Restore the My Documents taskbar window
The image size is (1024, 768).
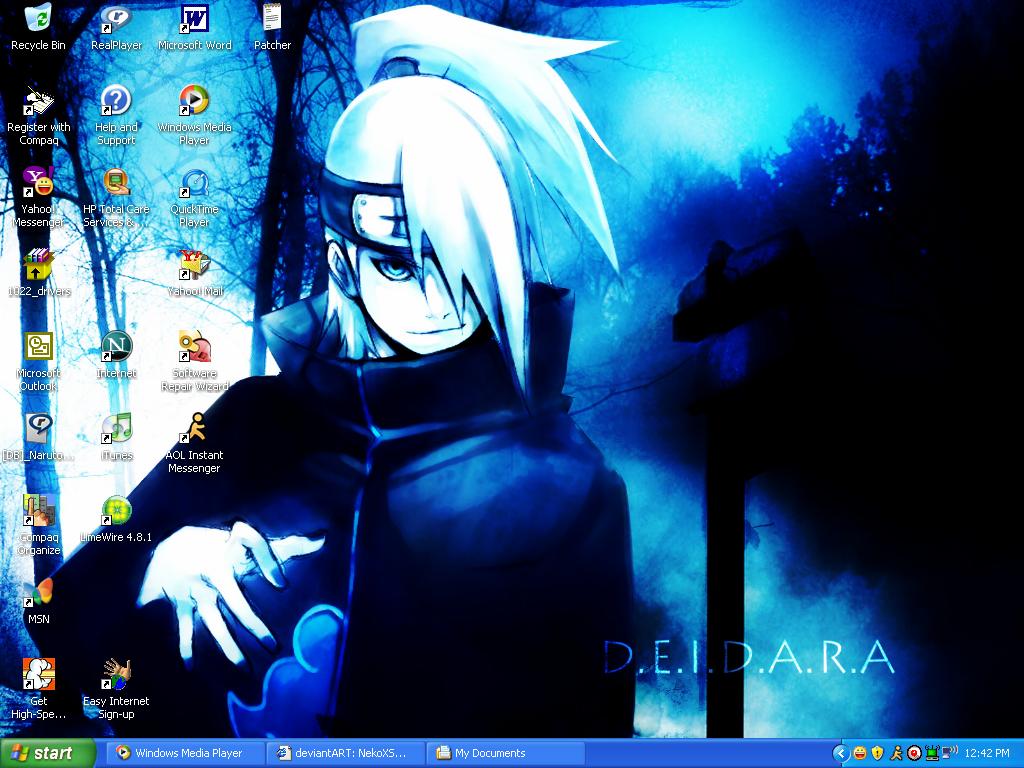point(505,753)
